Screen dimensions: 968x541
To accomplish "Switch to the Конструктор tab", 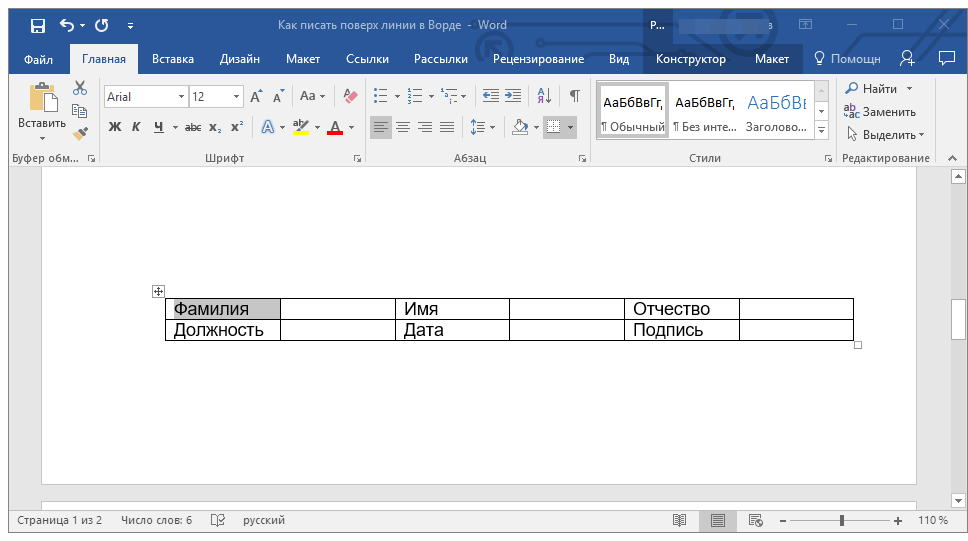I will (691, 59).
